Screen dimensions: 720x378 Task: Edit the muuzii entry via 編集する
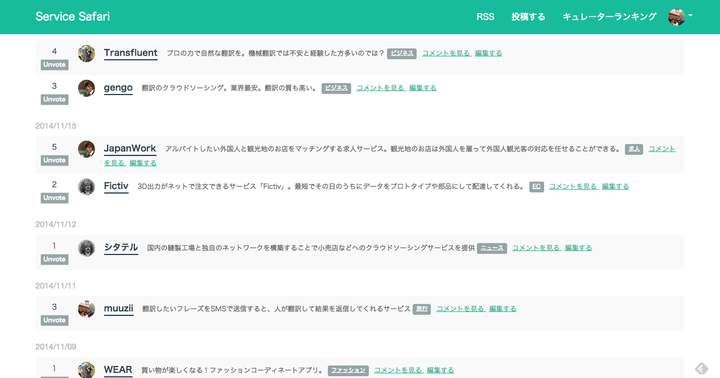pos(502,309)
